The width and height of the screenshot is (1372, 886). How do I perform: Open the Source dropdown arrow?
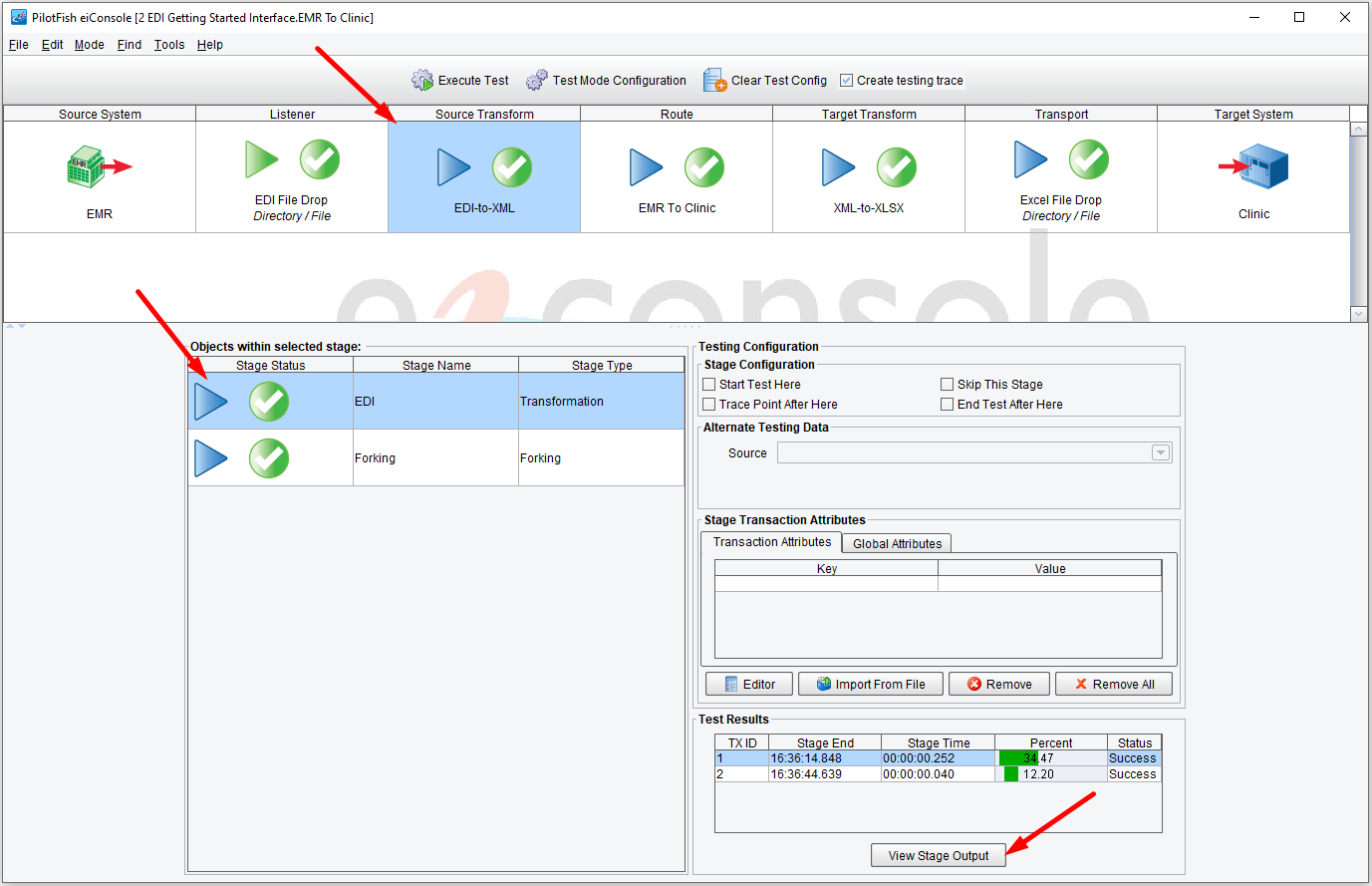coord(1161,453)
